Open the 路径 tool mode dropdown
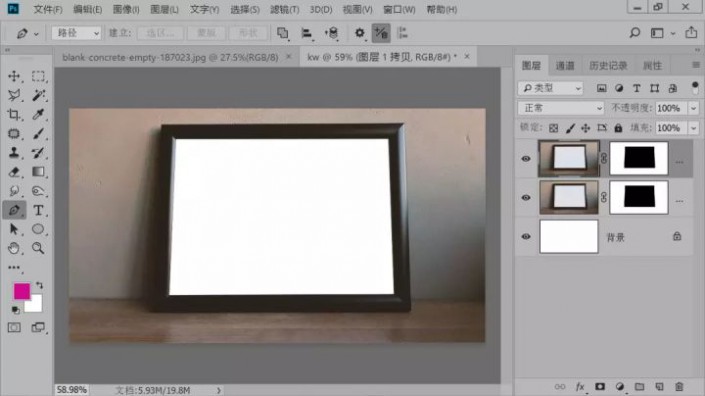The image size is (705, 396). pyautogui.click(x=76, y=33)
